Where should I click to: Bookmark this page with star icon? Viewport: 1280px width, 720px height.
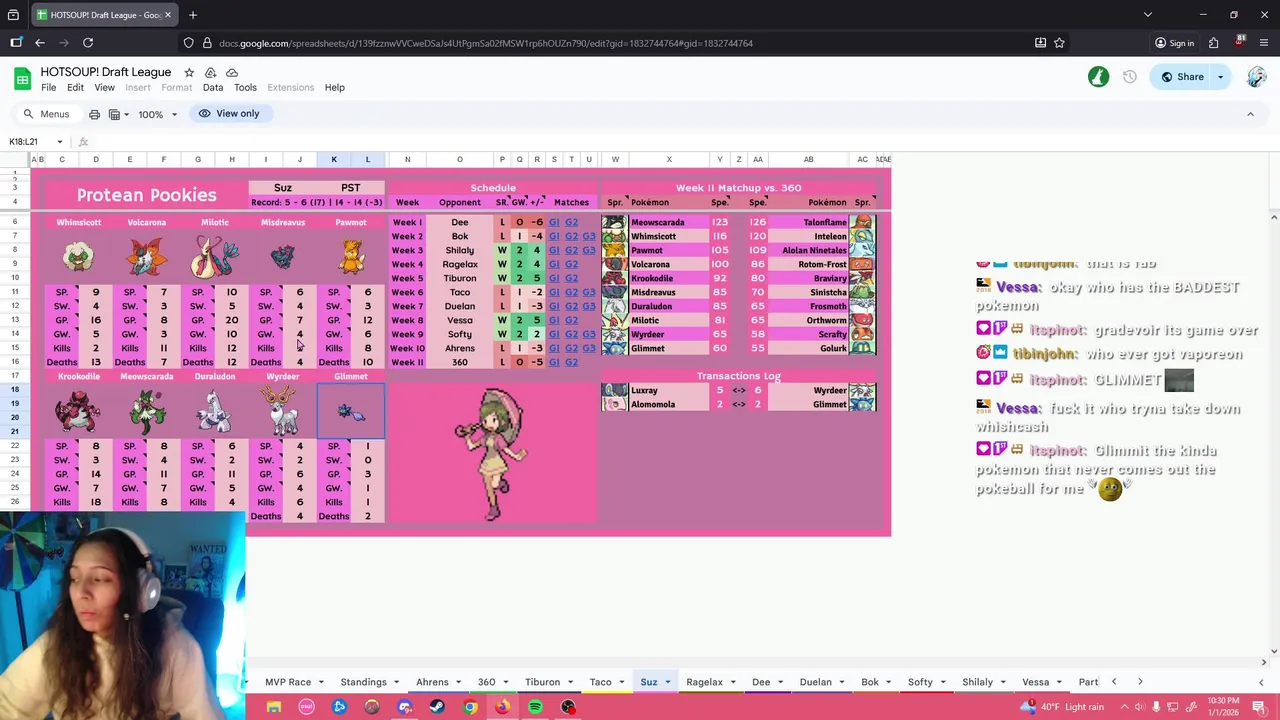(1059, 43)
